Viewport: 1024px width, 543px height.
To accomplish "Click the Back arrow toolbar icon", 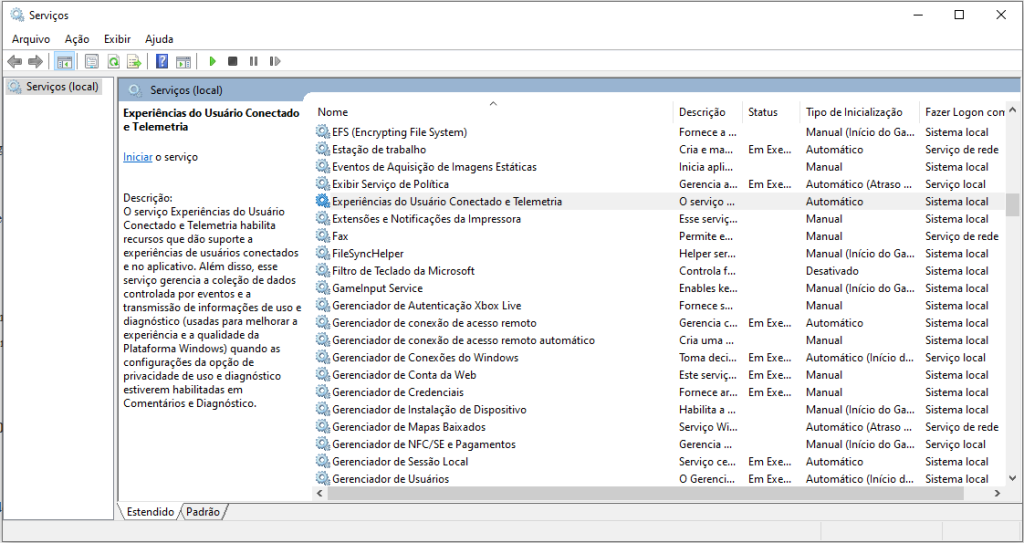I will pos(14,61).
